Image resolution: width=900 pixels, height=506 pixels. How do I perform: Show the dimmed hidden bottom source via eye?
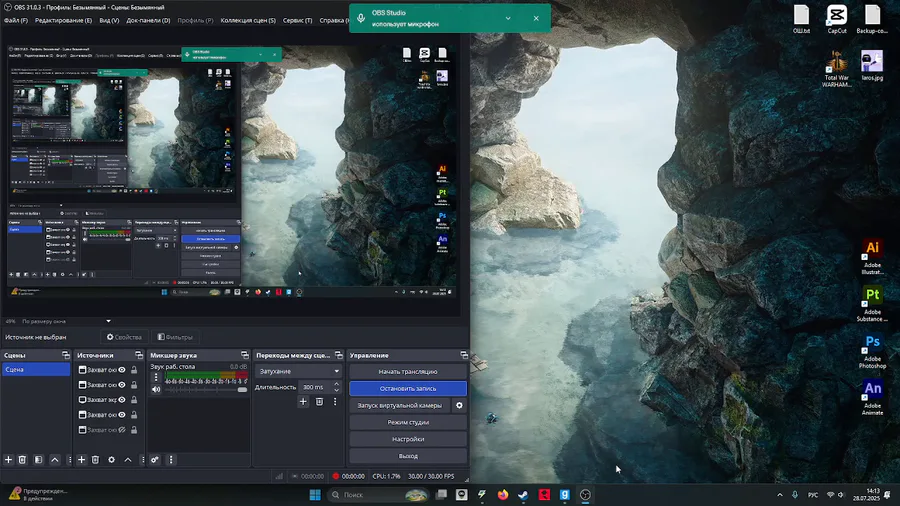(122, 429)
